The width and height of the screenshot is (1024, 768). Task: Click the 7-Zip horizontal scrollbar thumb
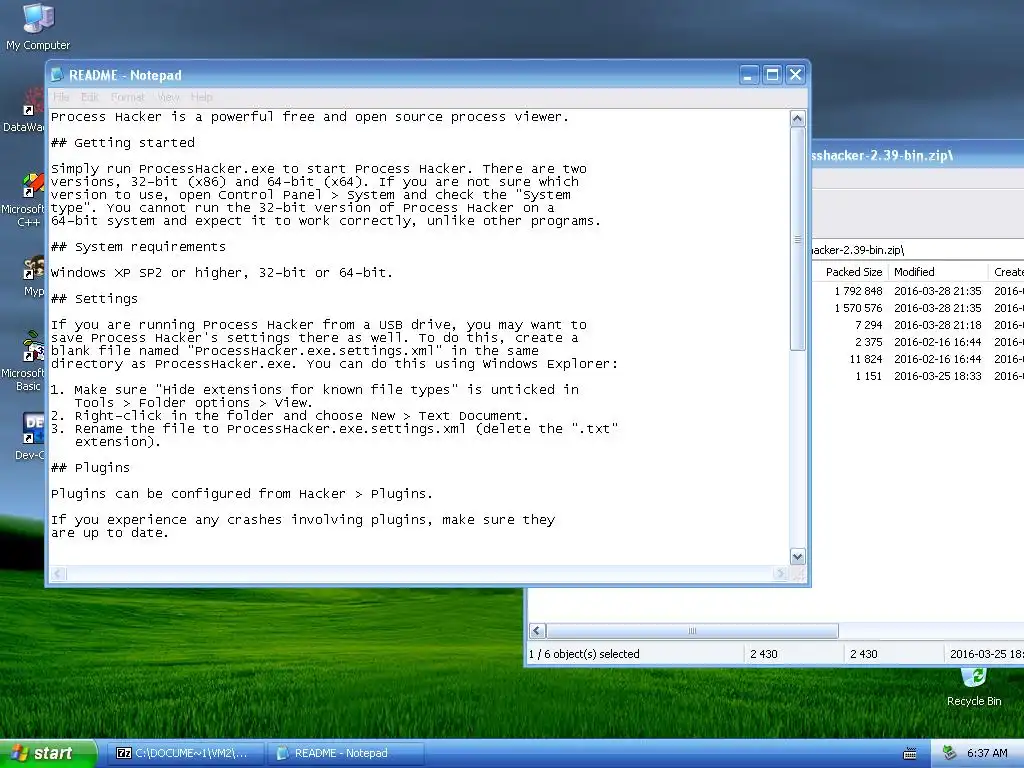pos(692,631)
